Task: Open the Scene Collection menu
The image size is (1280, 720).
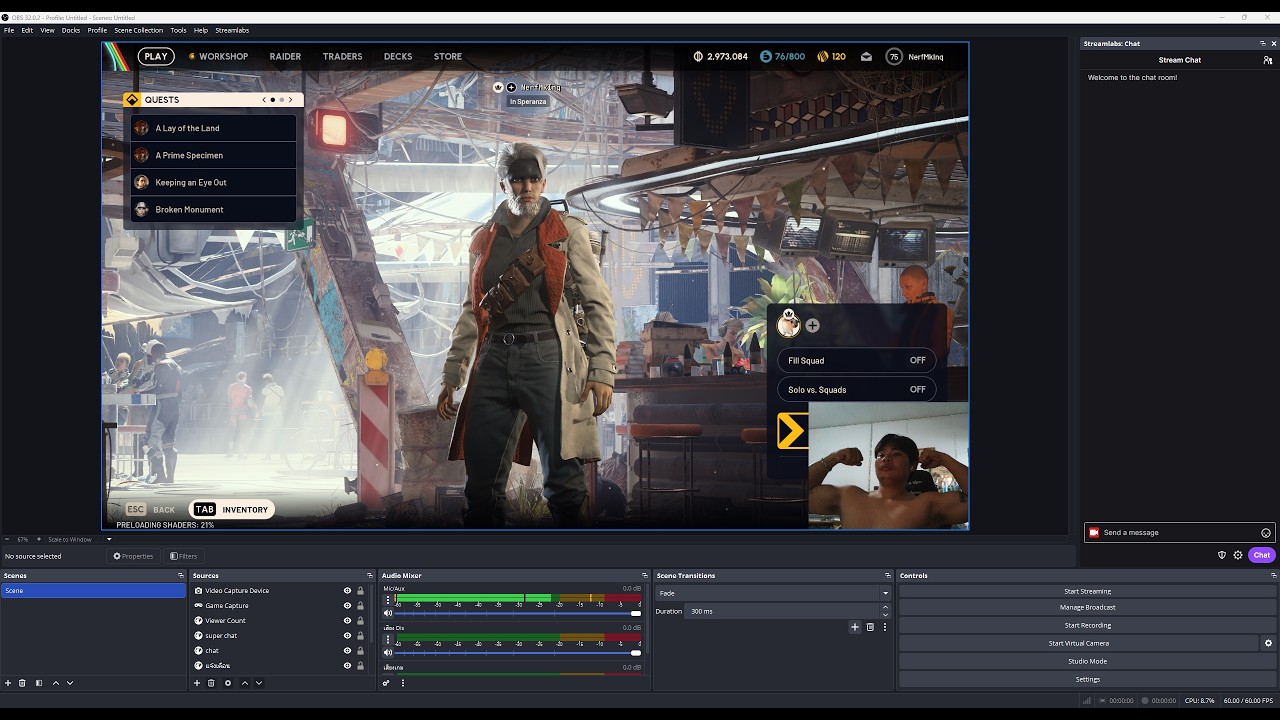Action: click(138, 30)
